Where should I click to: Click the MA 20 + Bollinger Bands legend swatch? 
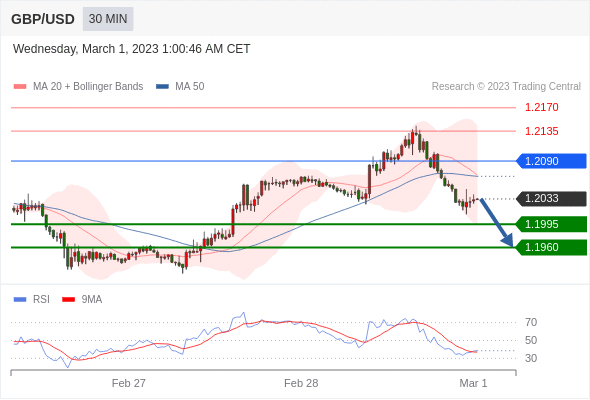[20, 87]
